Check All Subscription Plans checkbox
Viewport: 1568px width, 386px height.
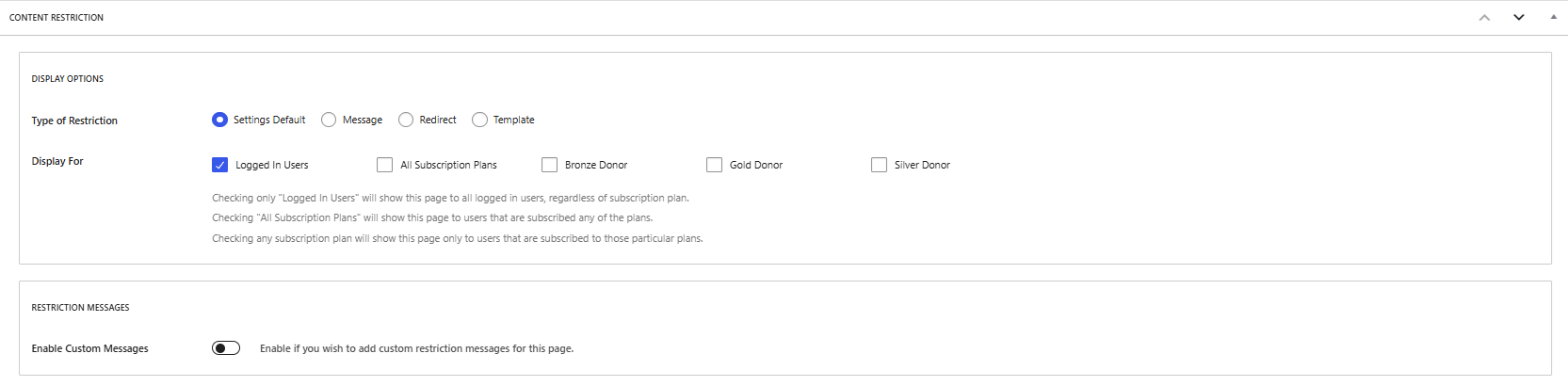(x=384, y=165)
